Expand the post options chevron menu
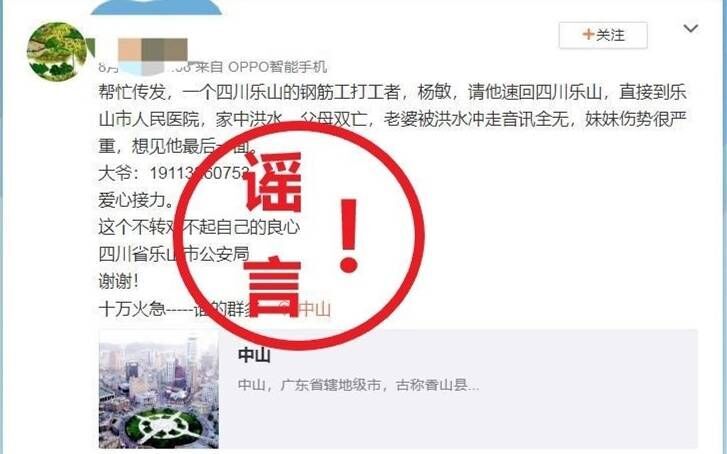Image resolution: width=727 pixels, height=454 pixels. click(690, 29)
